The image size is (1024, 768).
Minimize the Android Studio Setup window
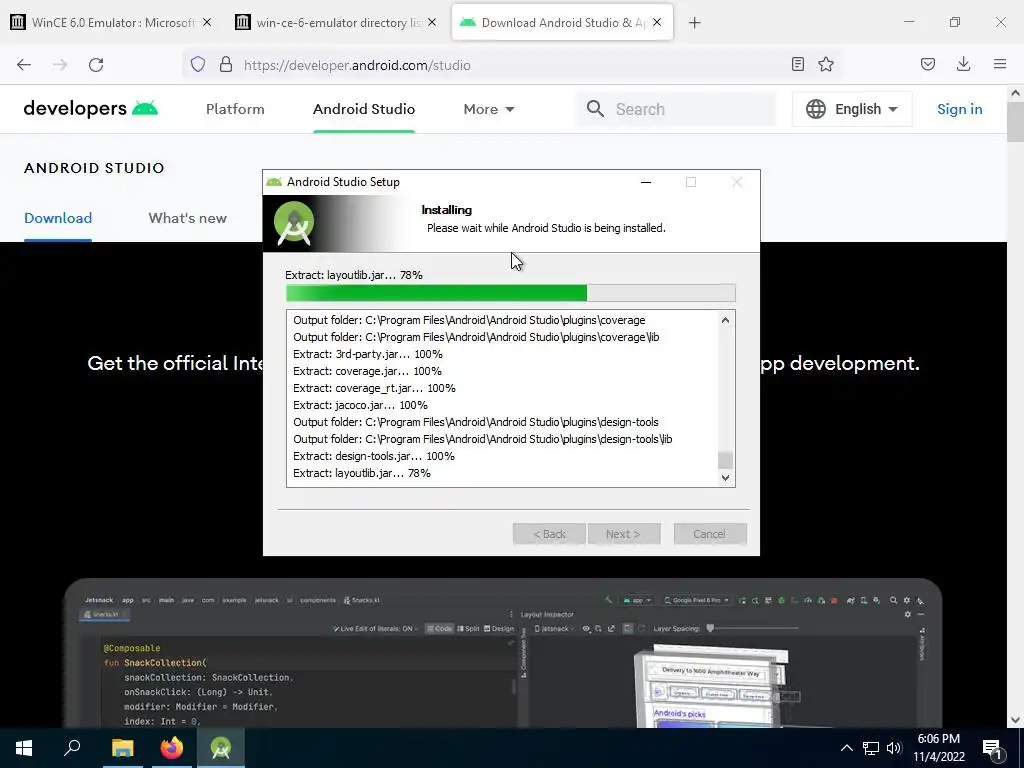(x=646, y=182)
